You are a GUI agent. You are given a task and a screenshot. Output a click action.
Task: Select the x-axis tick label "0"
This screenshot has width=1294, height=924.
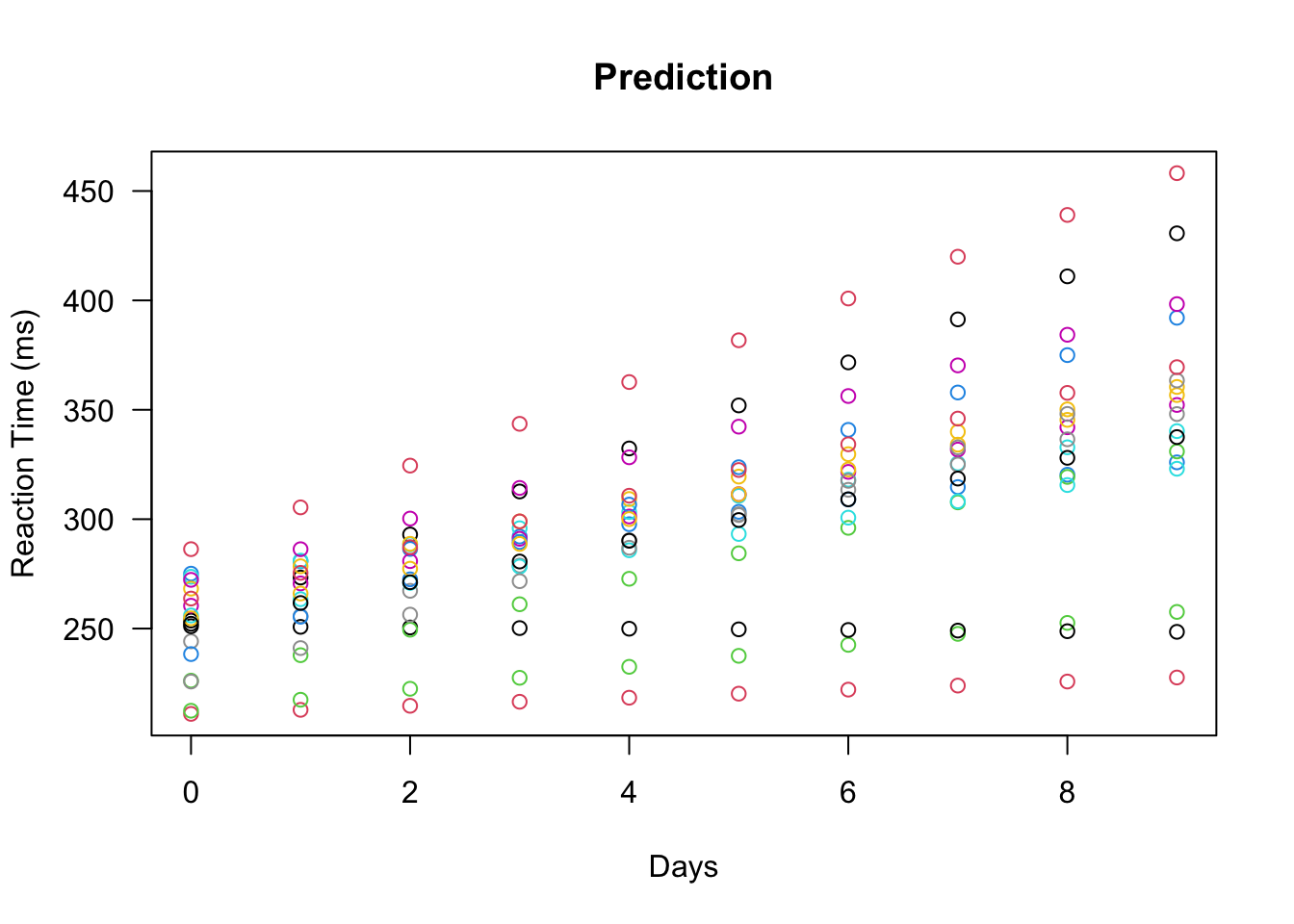[x=191, y=793]
